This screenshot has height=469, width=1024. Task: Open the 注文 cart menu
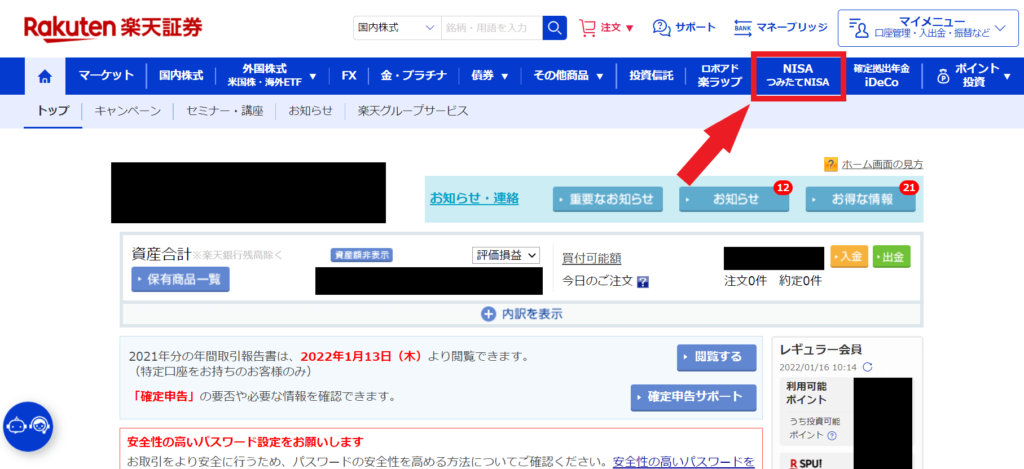point(607,28)
